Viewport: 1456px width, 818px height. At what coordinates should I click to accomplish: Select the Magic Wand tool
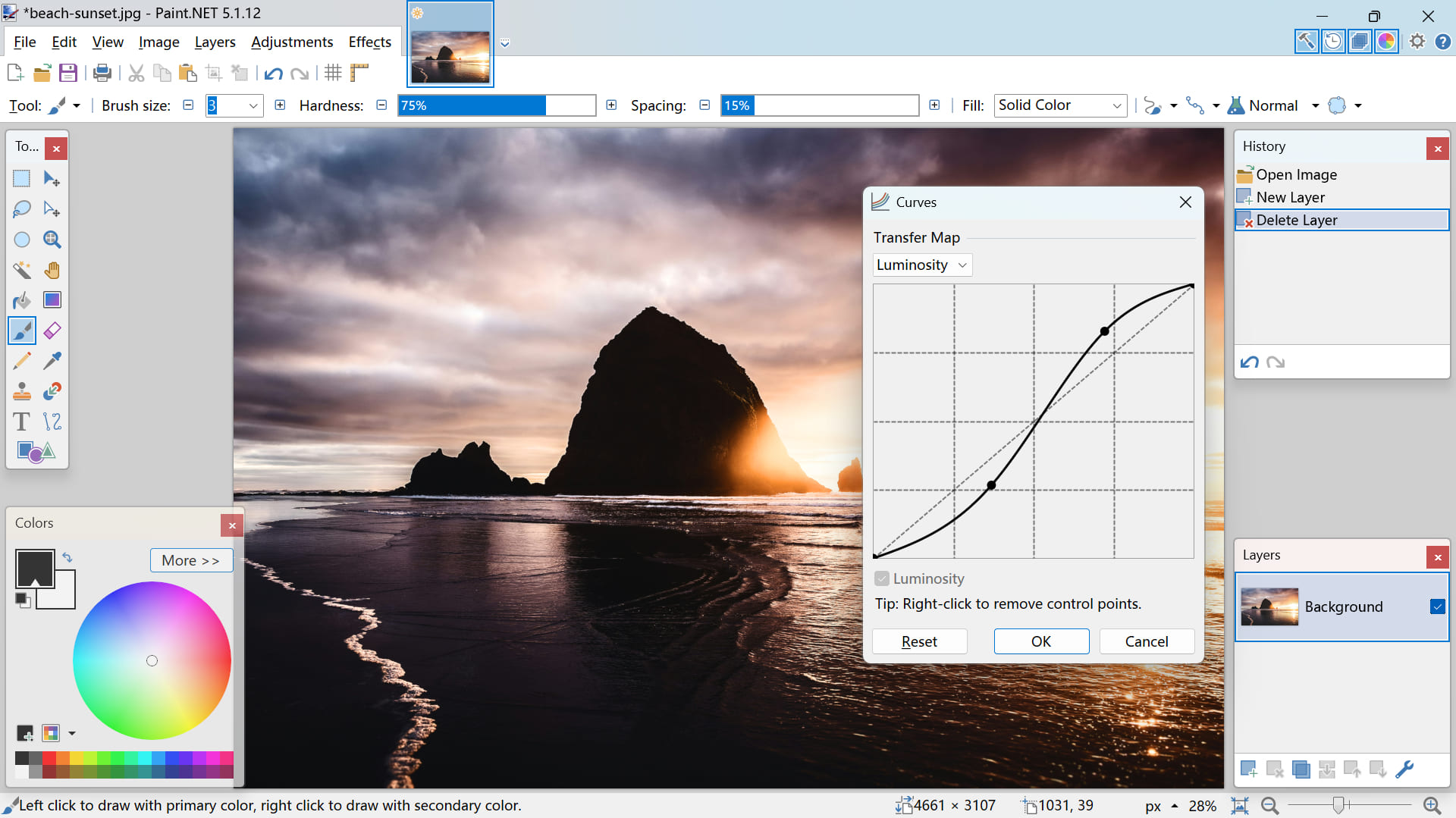coord(21,270)
